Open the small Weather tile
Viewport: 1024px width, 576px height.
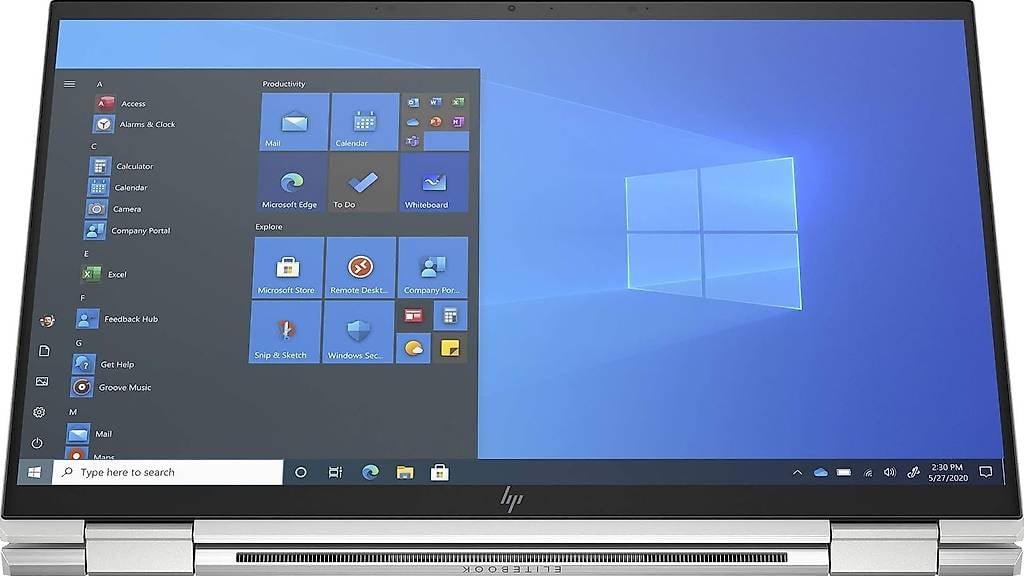(413, 348)
